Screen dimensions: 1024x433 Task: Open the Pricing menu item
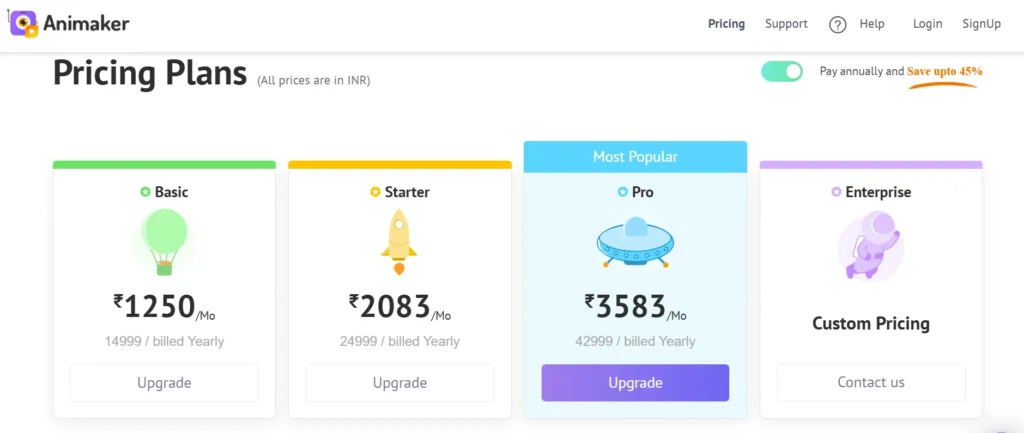pyautogui.click(x=726, y=24)
